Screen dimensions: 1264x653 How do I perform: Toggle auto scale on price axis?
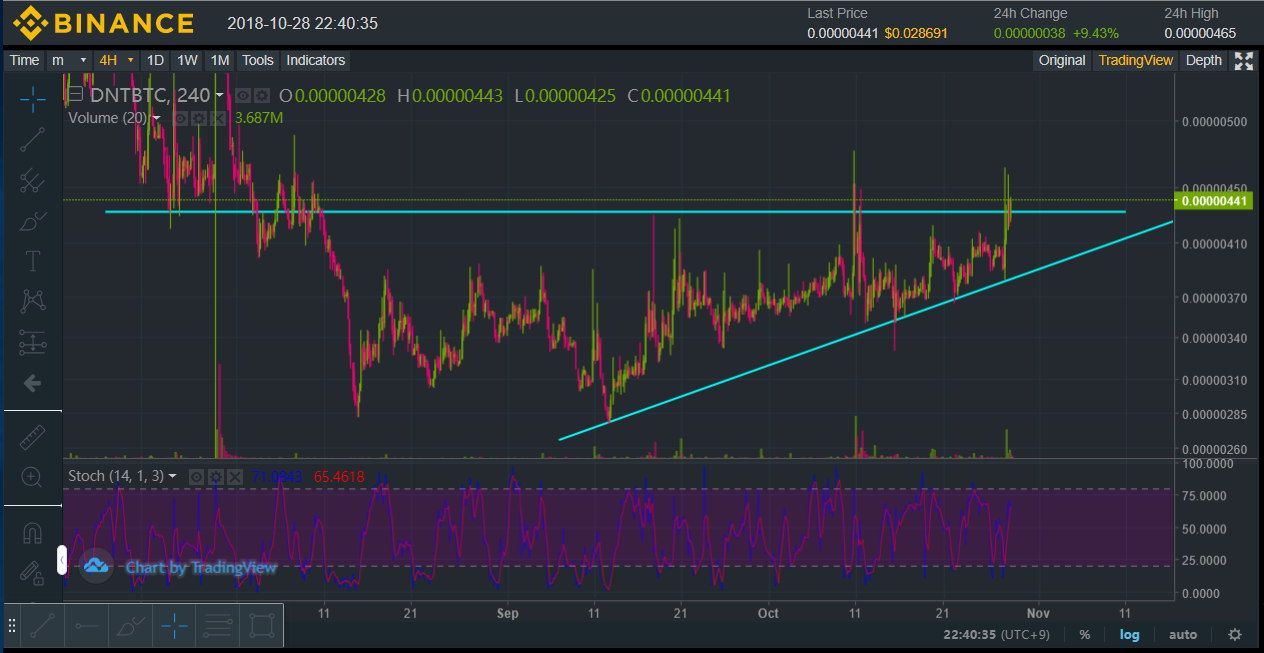[1183, 635]
